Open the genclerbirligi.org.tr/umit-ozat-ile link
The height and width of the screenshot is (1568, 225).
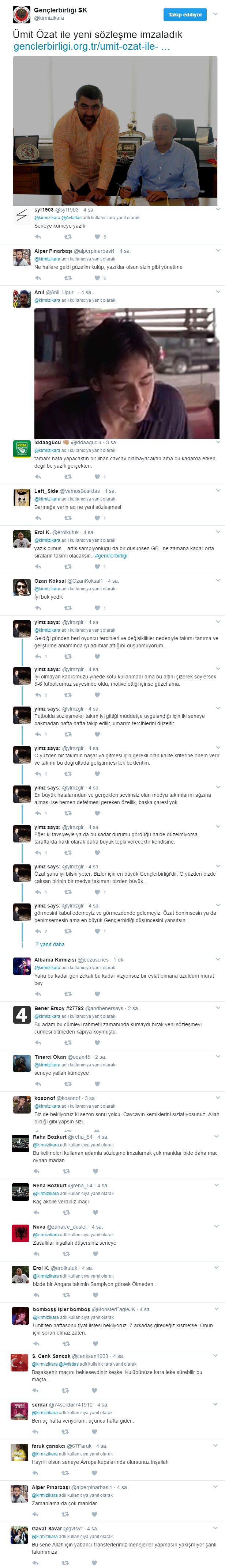tap(91, 46)
